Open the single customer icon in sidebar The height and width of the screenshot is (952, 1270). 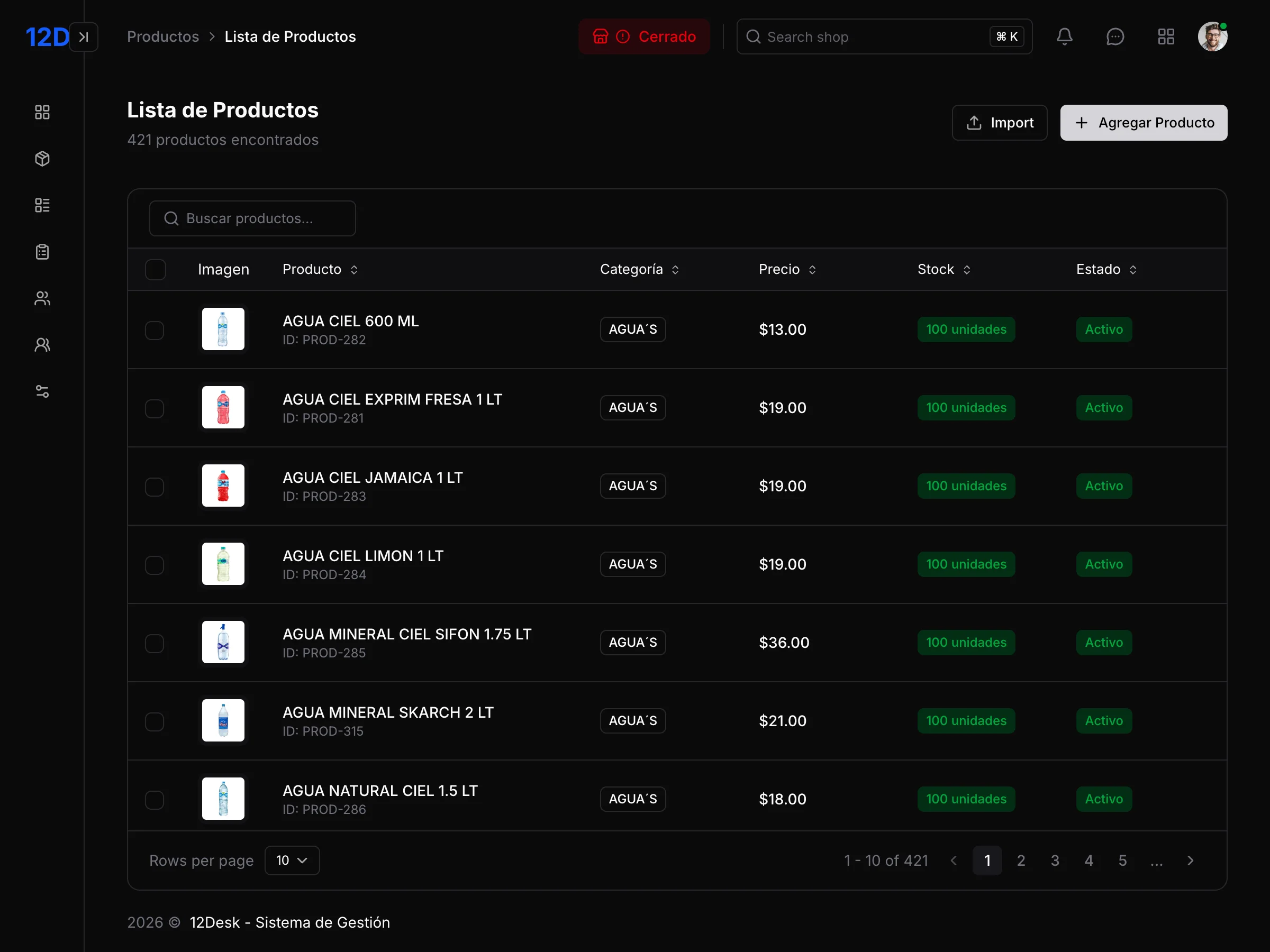[42, 344]
